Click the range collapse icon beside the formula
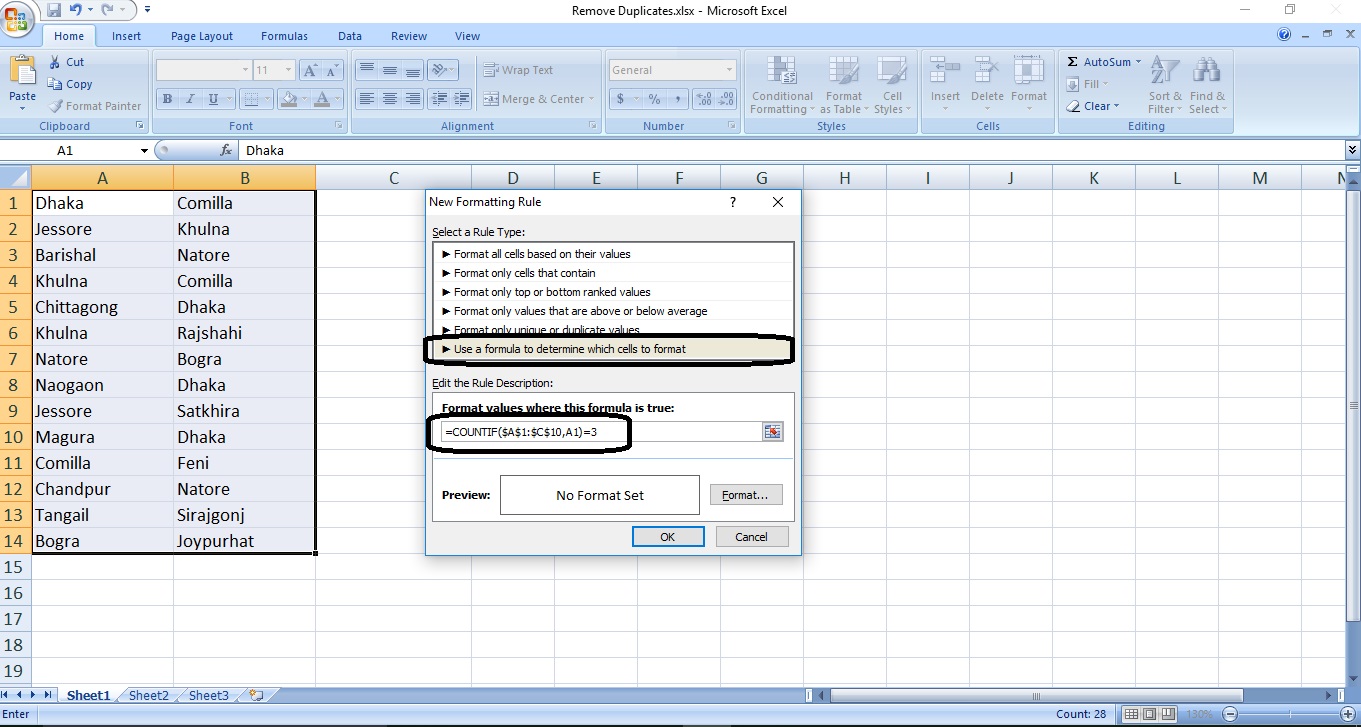1361x727 pixels. tap(772, 431)
